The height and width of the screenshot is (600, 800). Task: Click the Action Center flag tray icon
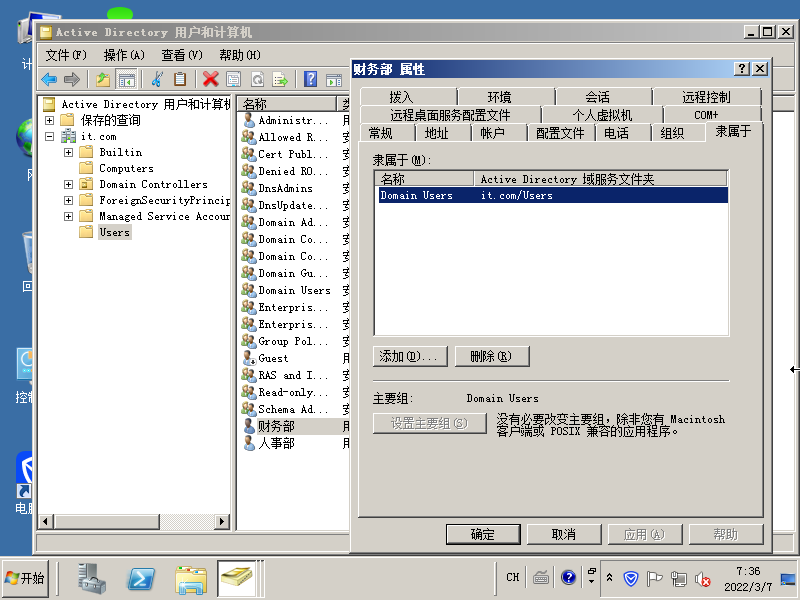click(654, 579)
